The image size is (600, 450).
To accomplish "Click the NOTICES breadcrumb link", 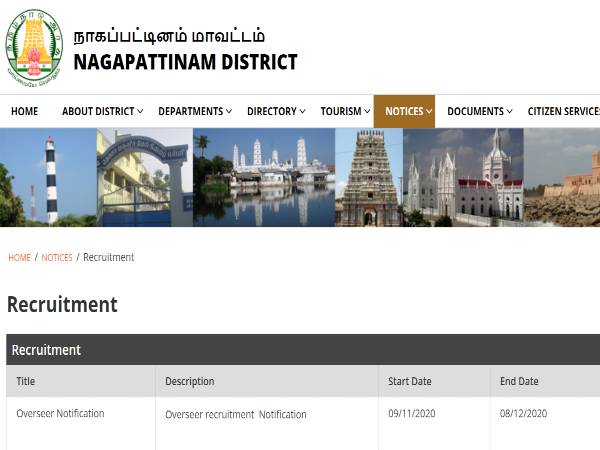I will [x=57, y=258].
